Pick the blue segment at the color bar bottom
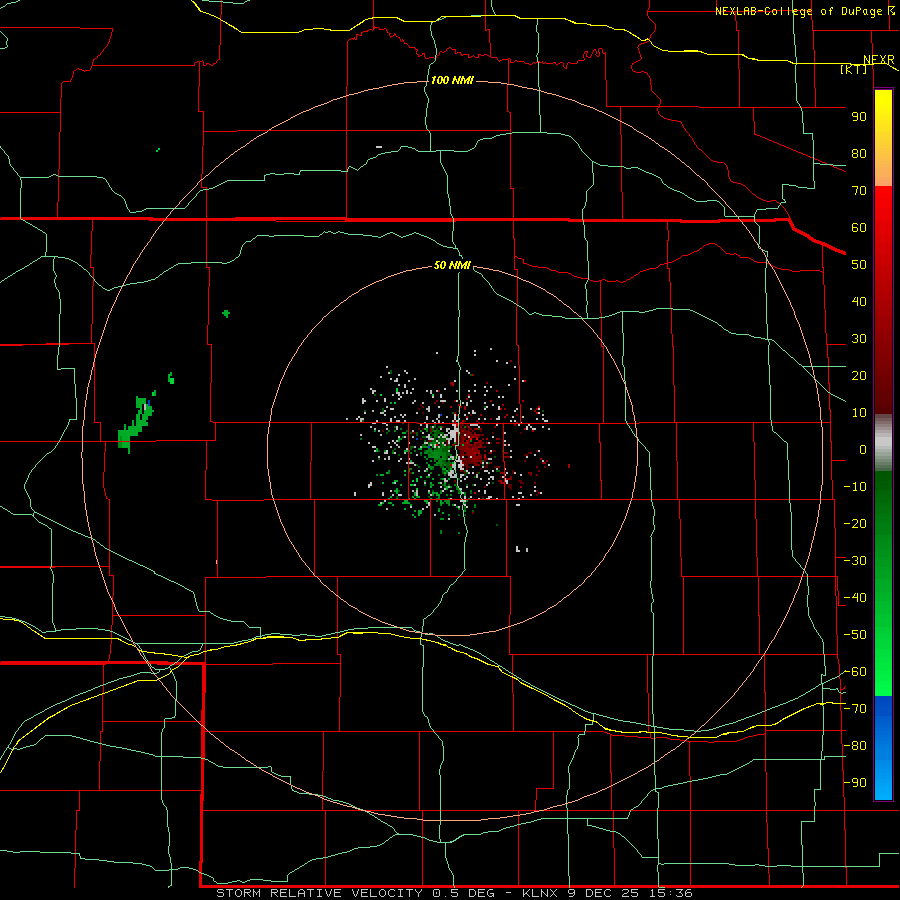 click(883, 748)
